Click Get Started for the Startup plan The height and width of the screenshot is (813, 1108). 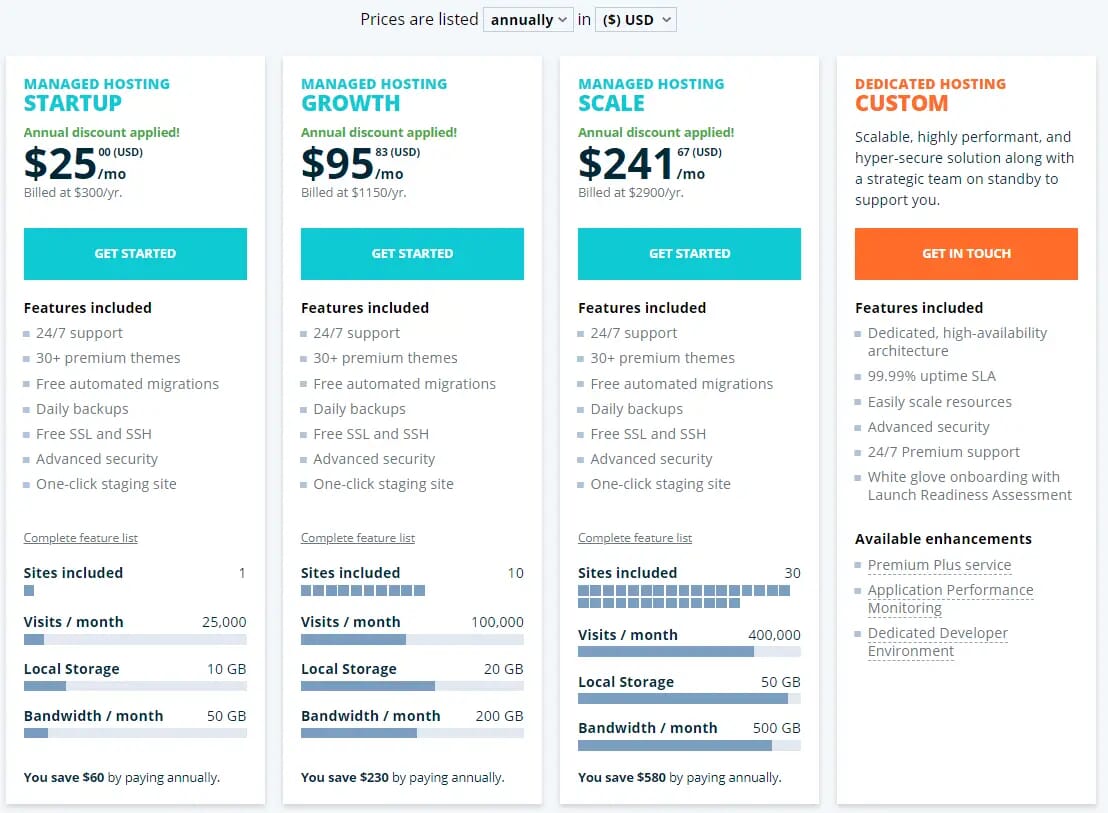pos(135,254)
